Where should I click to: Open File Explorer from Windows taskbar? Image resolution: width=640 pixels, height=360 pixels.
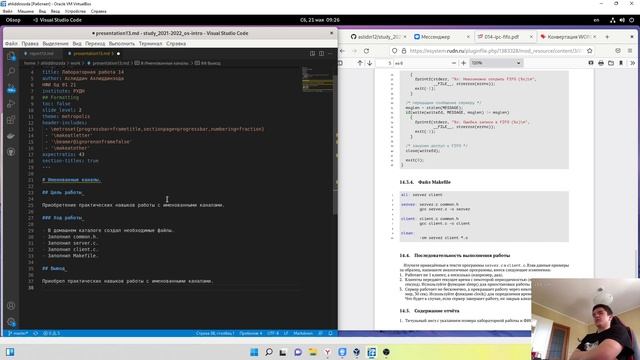pyautogui.click(x=313, y=352)
